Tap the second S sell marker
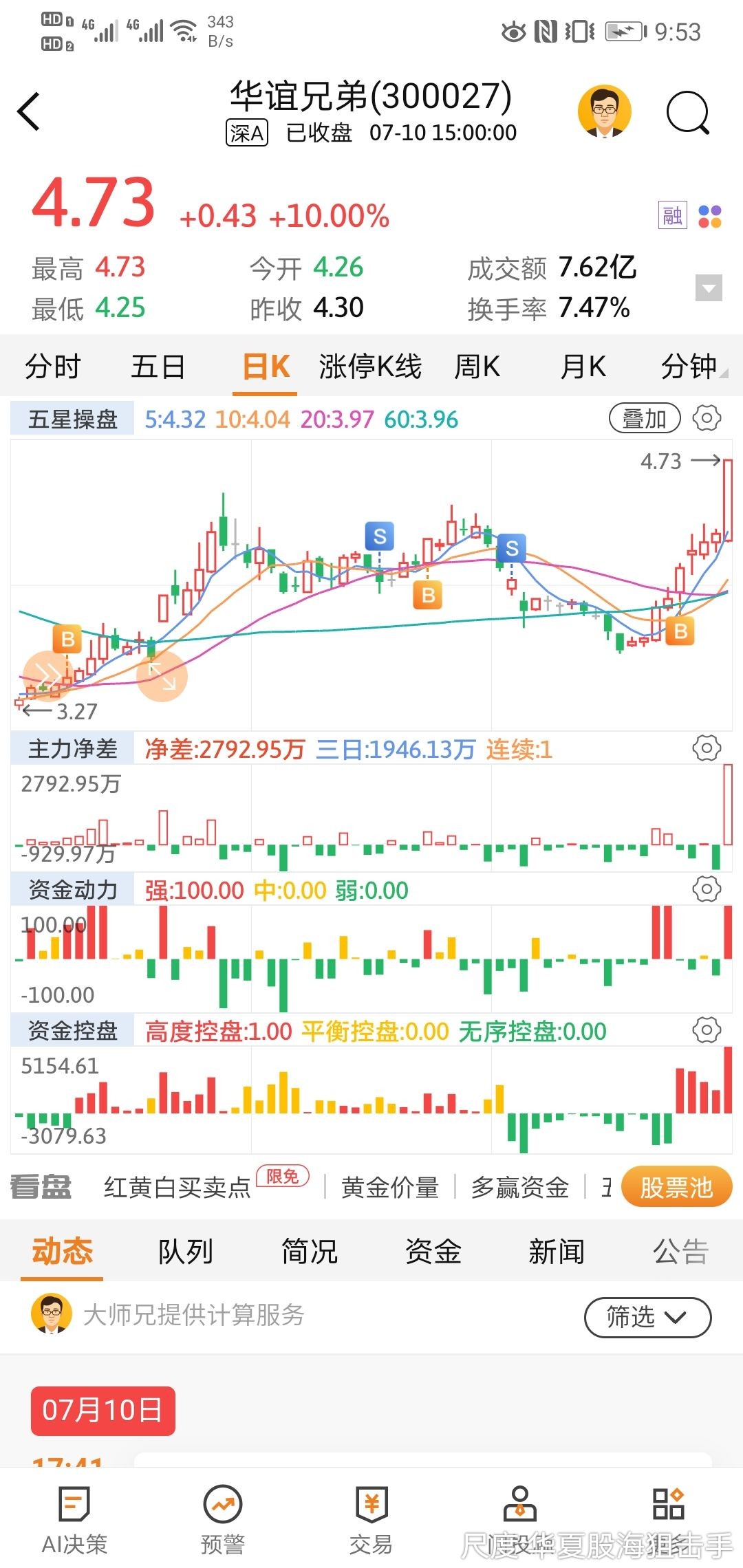Screen dimensions: 743x1568 click(x=512, y=548)
